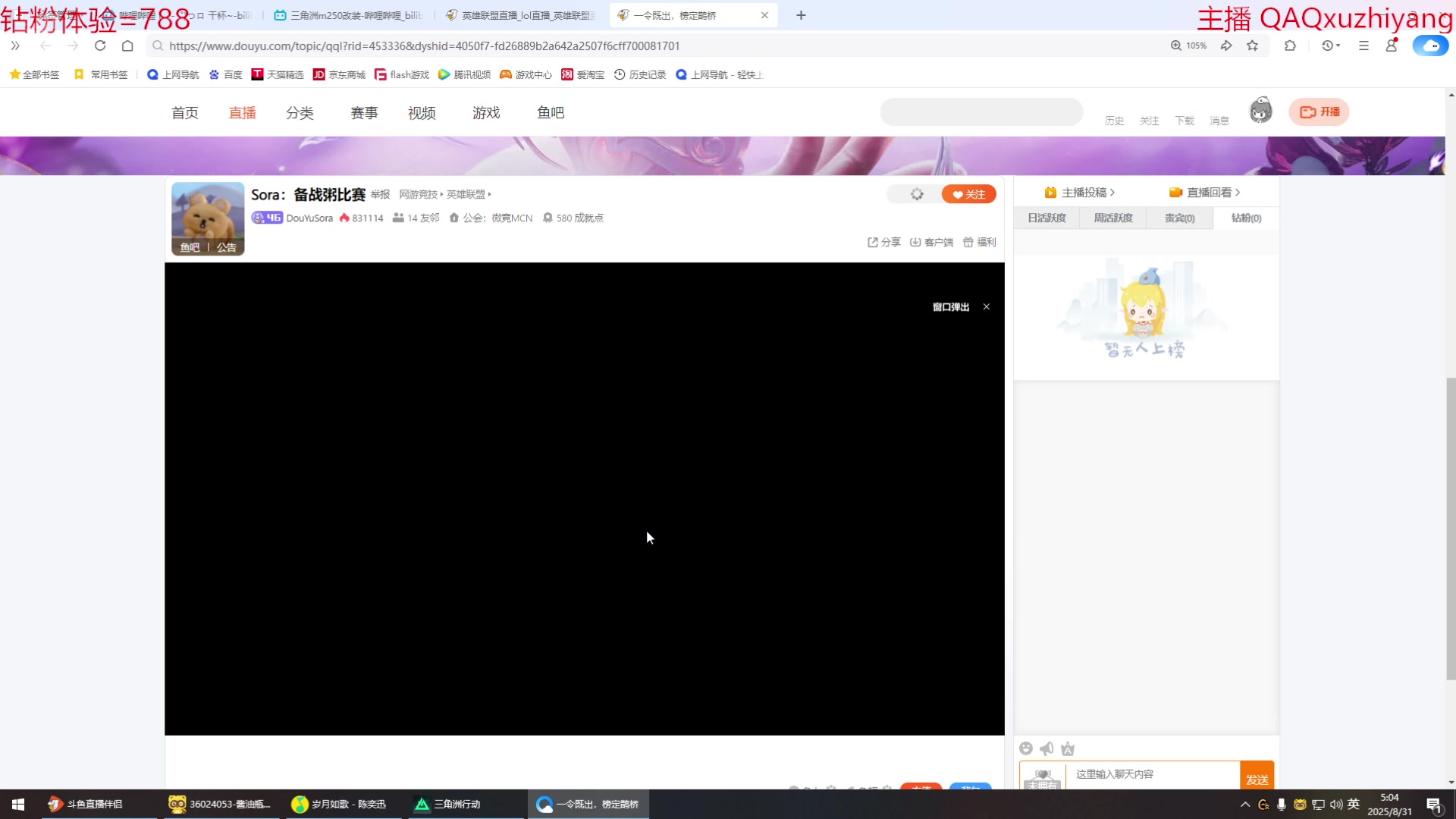Click the chat message input field

coord(1153,774)
